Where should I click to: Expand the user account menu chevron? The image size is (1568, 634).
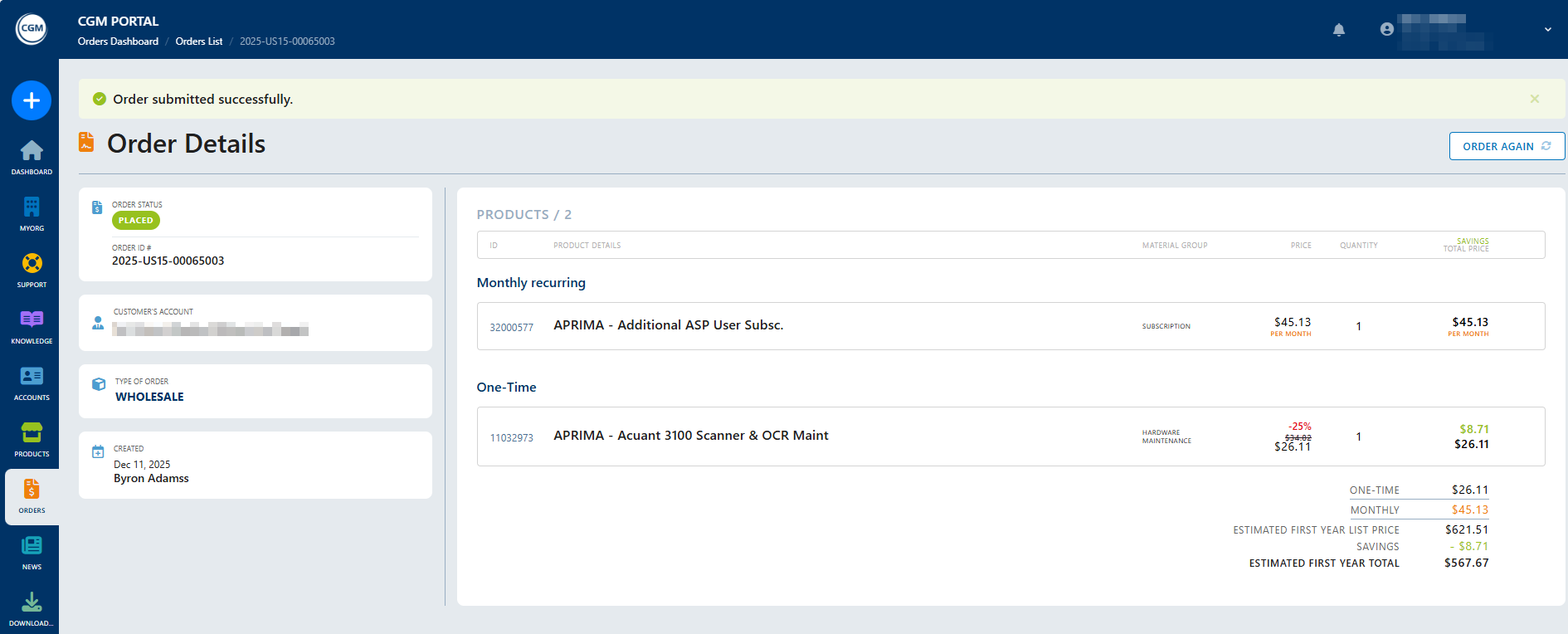point(1548,29)
